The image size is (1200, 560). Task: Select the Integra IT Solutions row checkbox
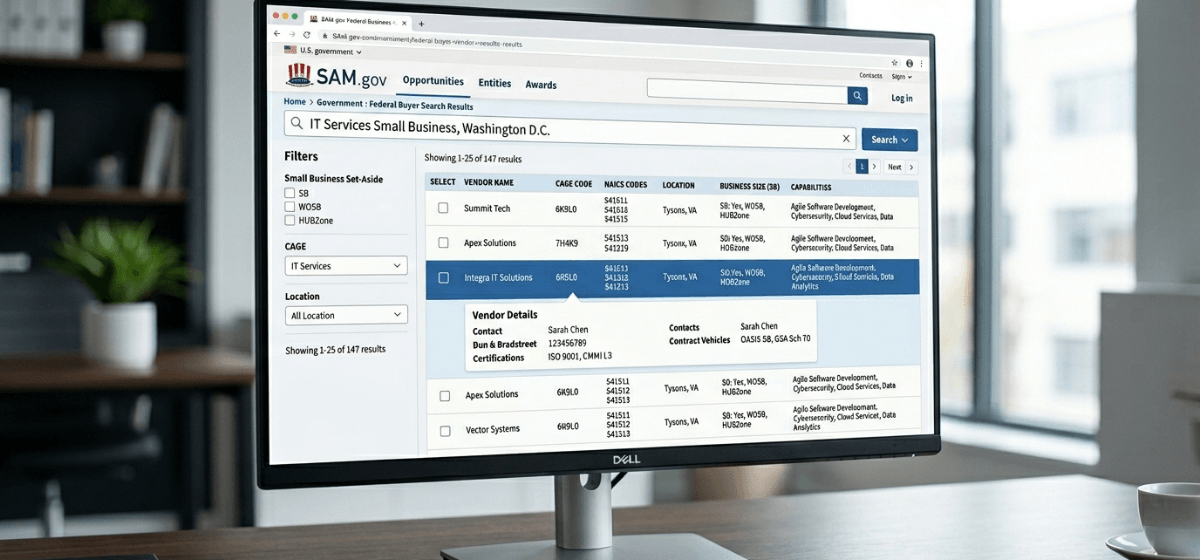point(443,278)
